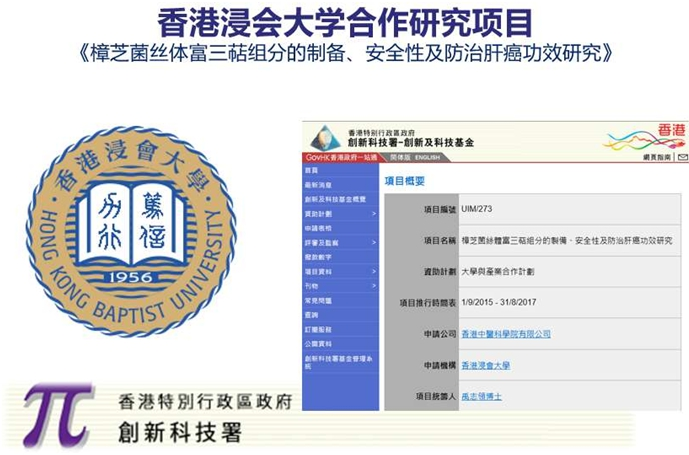Open 撥款數字 sidebar item
Image resolution: width=689 pixels, height=455 pixels.
click(318, 257)
